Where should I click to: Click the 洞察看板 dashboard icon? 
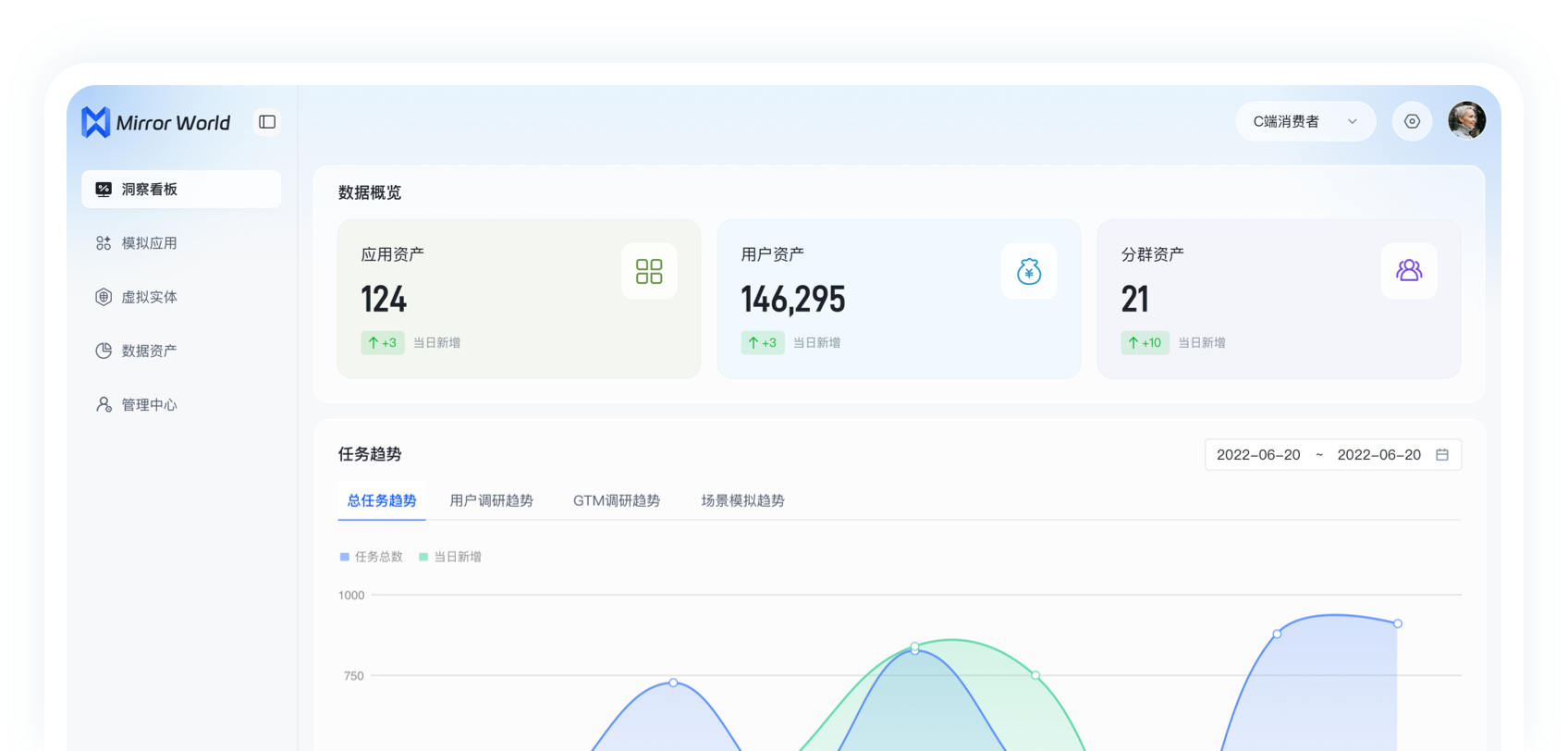pos(104,189)
